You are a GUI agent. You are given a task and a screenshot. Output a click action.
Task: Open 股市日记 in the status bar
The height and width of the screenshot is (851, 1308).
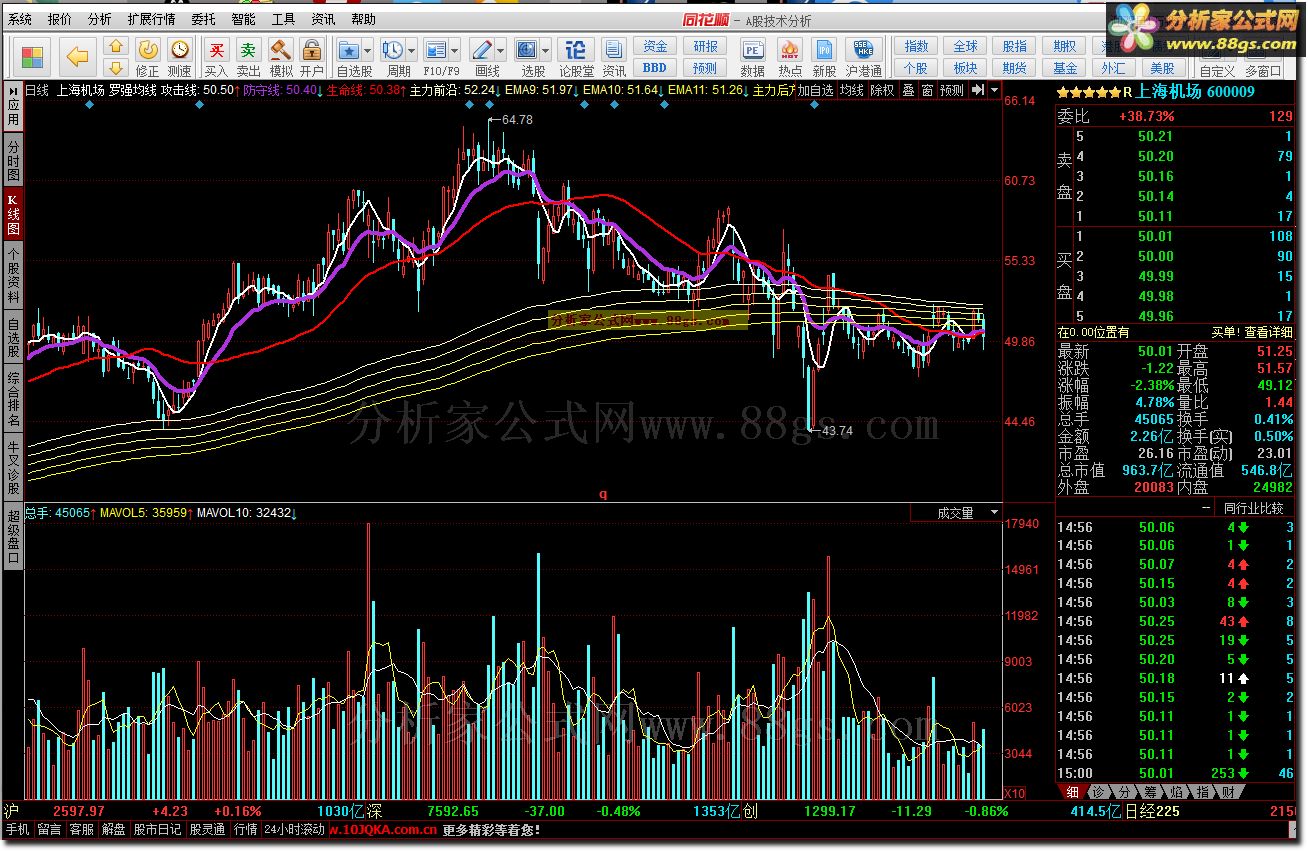(157, 829)
